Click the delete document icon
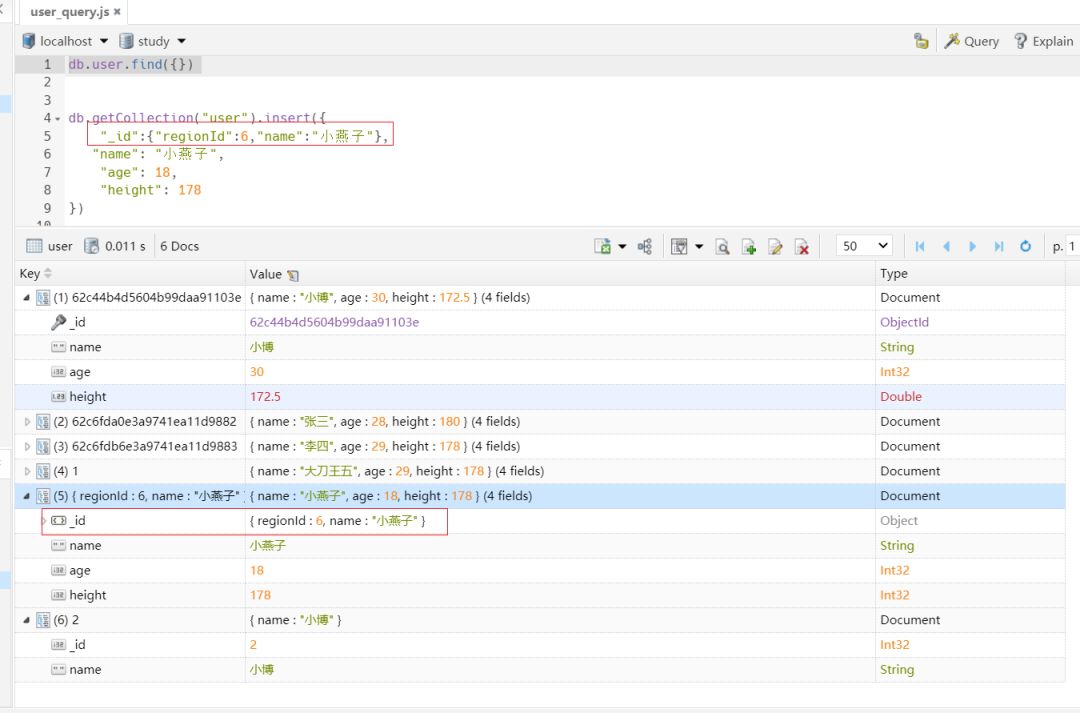 click(x=801, y=246)
